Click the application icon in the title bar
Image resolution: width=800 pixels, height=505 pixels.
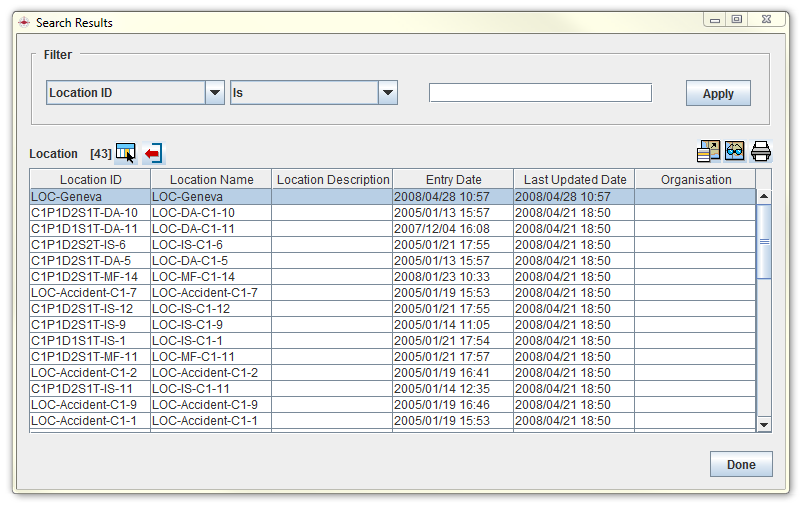coord(24,22)
